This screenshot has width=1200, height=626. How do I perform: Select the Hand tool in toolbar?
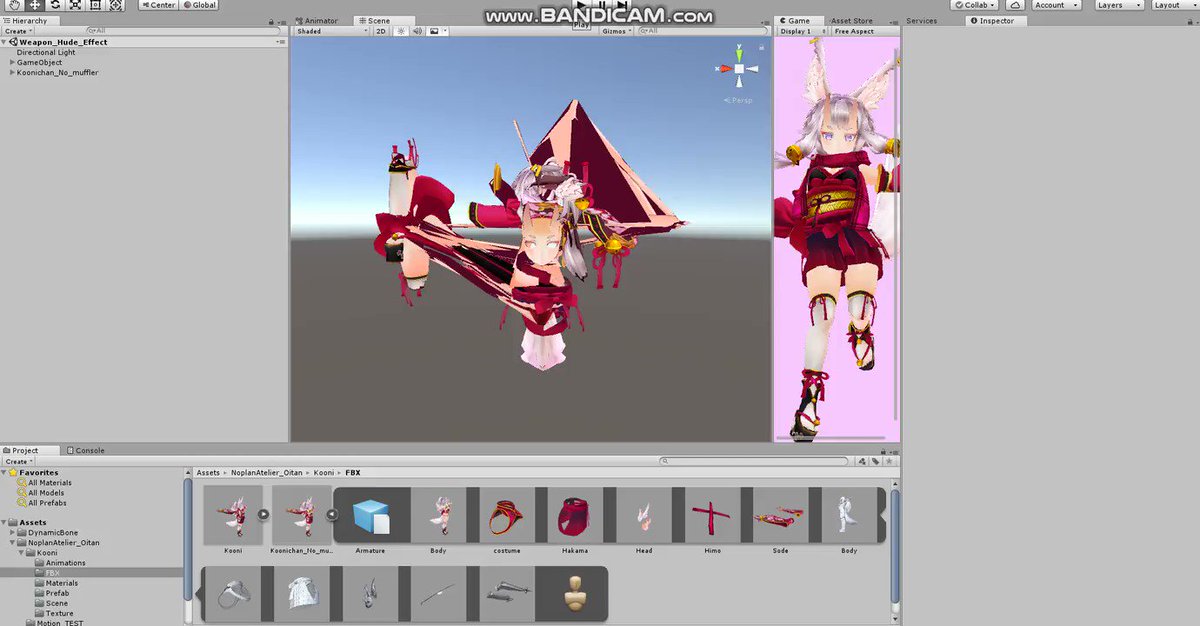pos(13,5)
